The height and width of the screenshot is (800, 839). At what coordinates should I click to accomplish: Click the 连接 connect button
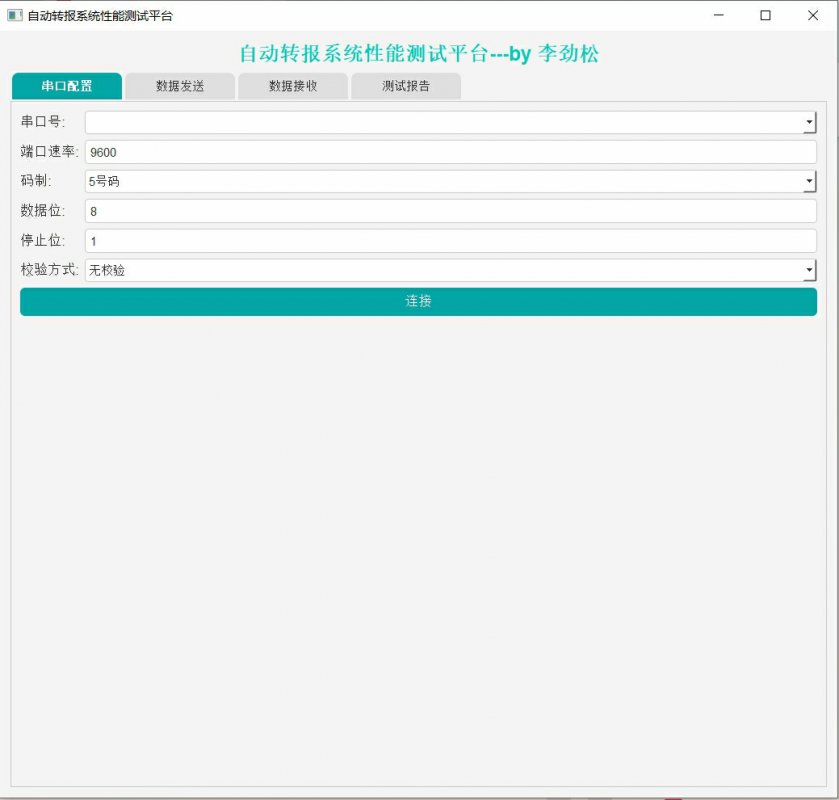[x=419, y=301]
